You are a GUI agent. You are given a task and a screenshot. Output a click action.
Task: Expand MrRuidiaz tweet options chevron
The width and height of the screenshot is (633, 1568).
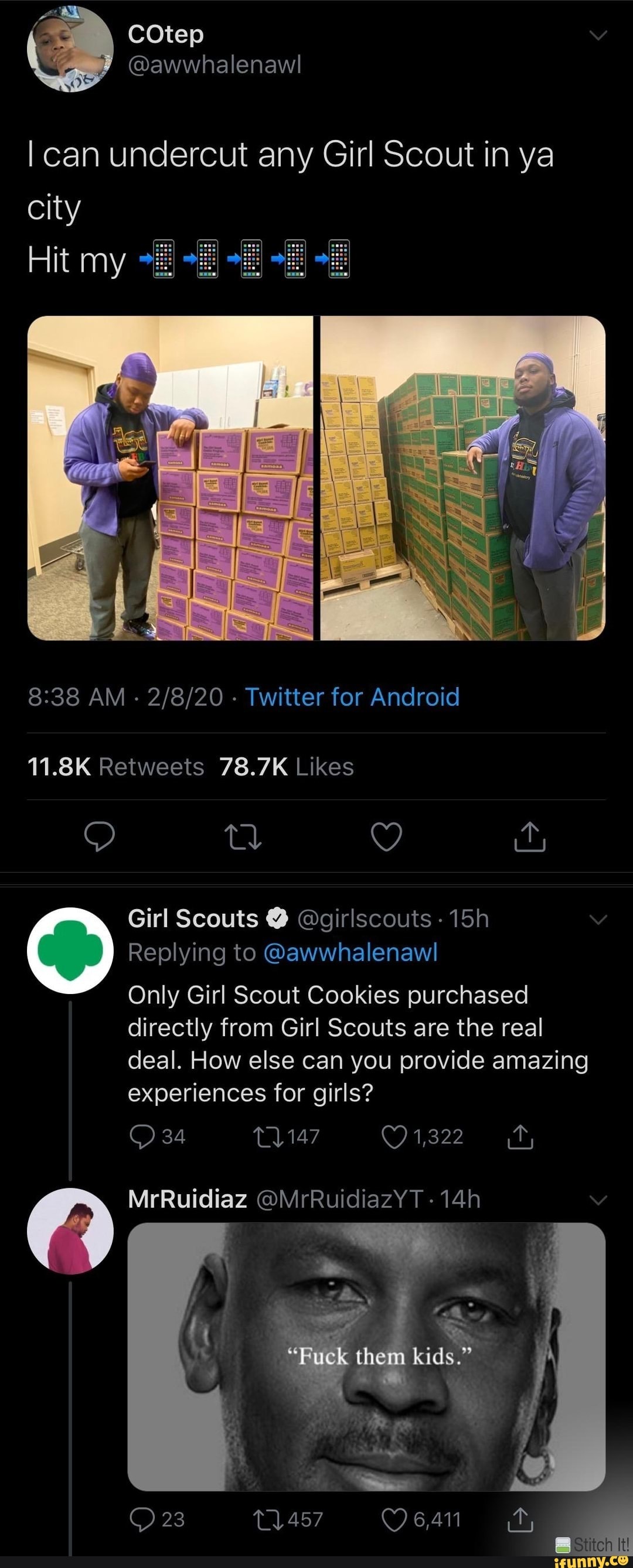[x=599, y=1200]
